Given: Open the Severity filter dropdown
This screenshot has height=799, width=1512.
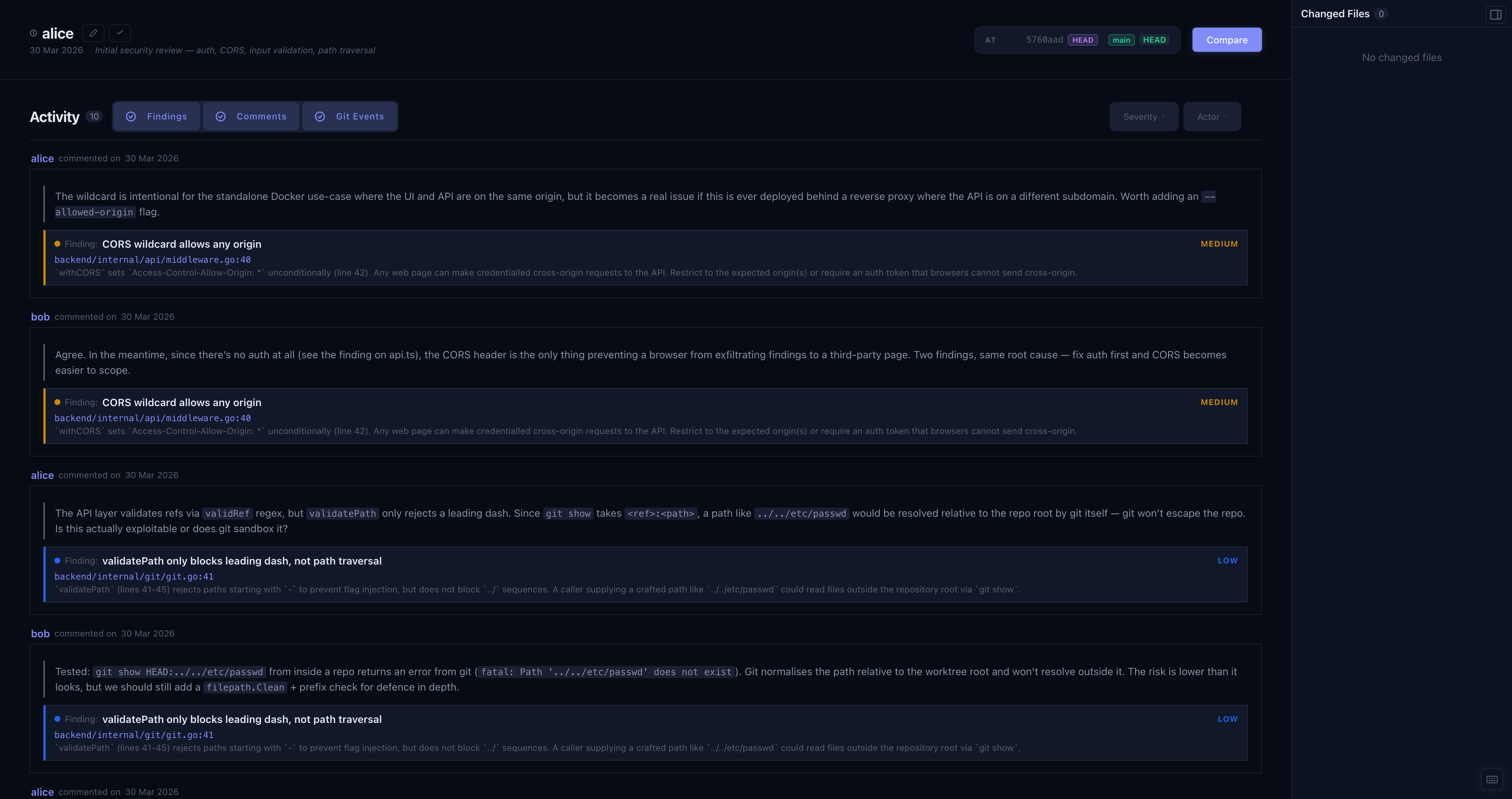Looking at the screenshot, I should pos(1143,116).
